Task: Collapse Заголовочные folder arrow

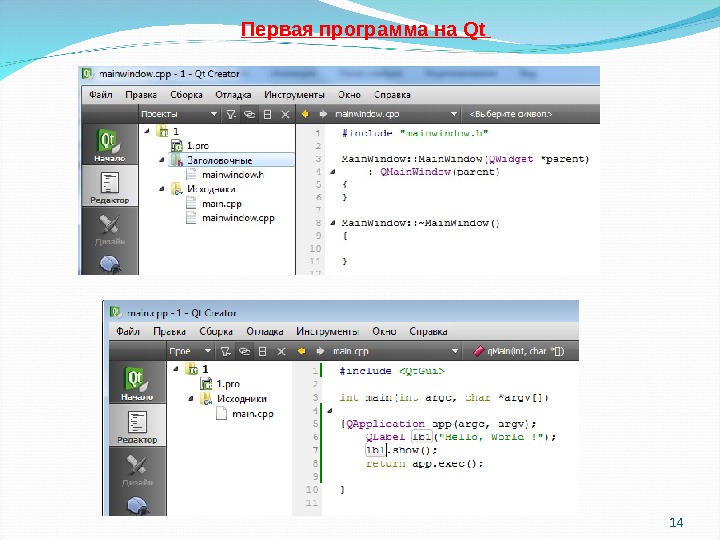Action: [x=162, y=160]
